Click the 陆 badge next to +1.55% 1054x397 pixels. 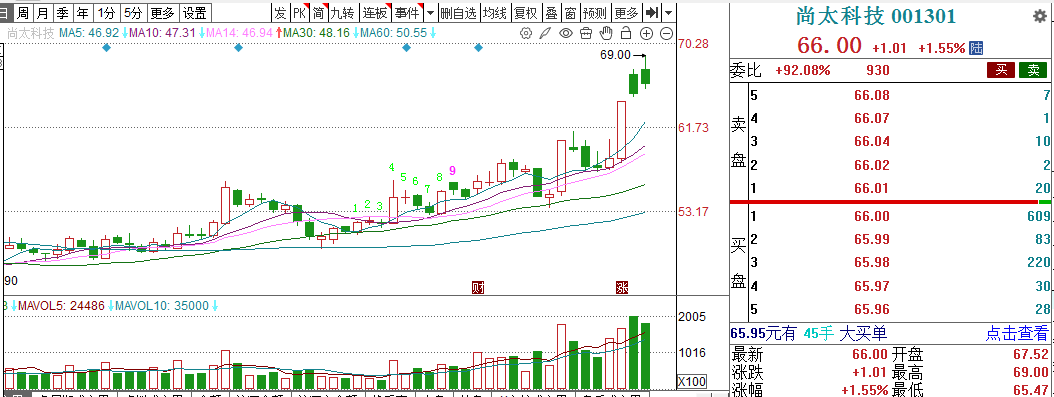pyautogui.click(x=976, y=48)
